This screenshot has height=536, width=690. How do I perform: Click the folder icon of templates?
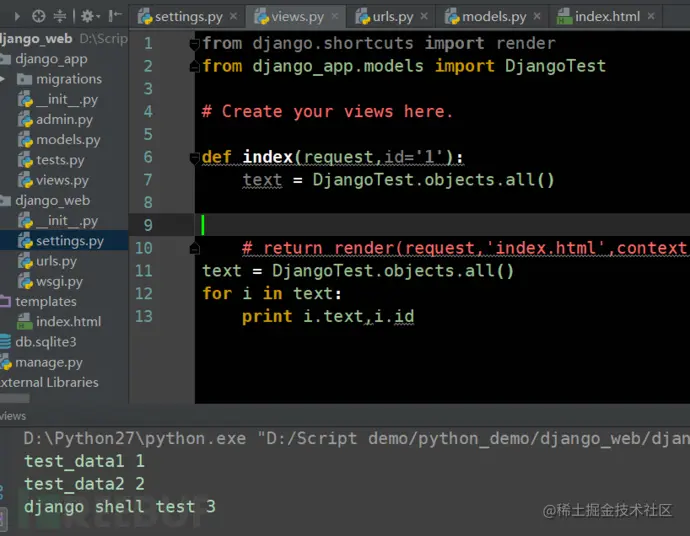[5, 301]
